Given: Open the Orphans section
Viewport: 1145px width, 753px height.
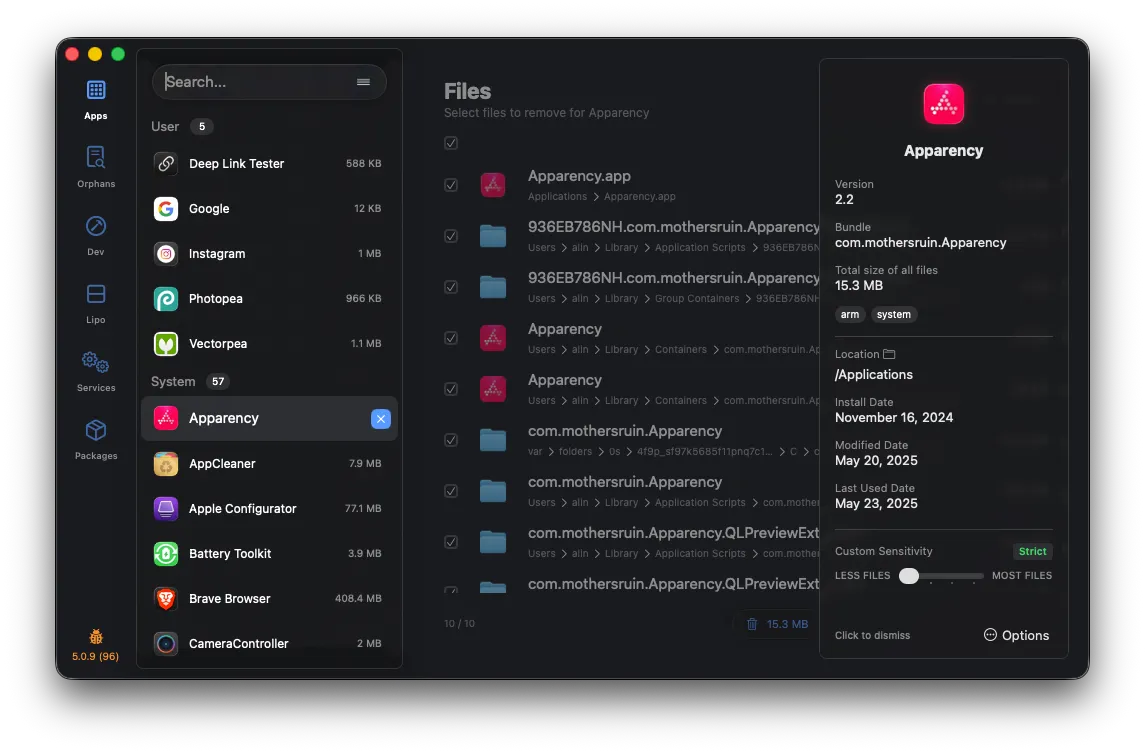Looking at the screenshot, I should point(96,167).
